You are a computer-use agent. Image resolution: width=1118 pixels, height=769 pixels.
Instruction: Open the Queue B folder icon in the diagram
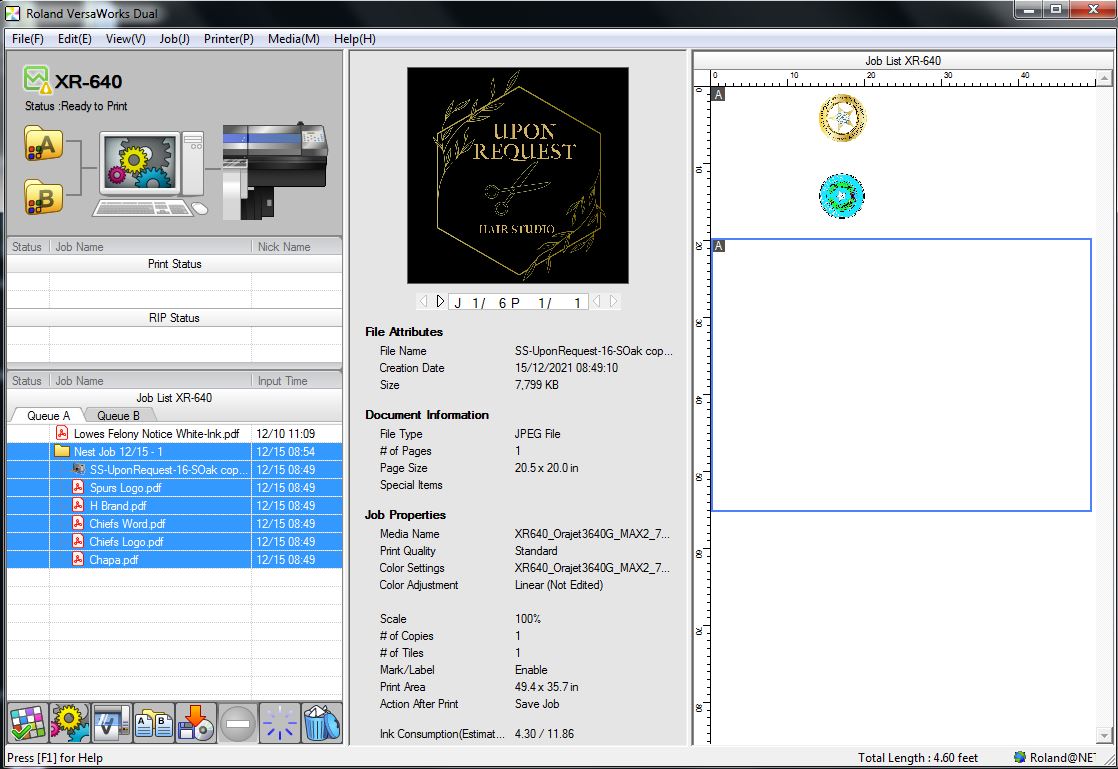[43, 197]
